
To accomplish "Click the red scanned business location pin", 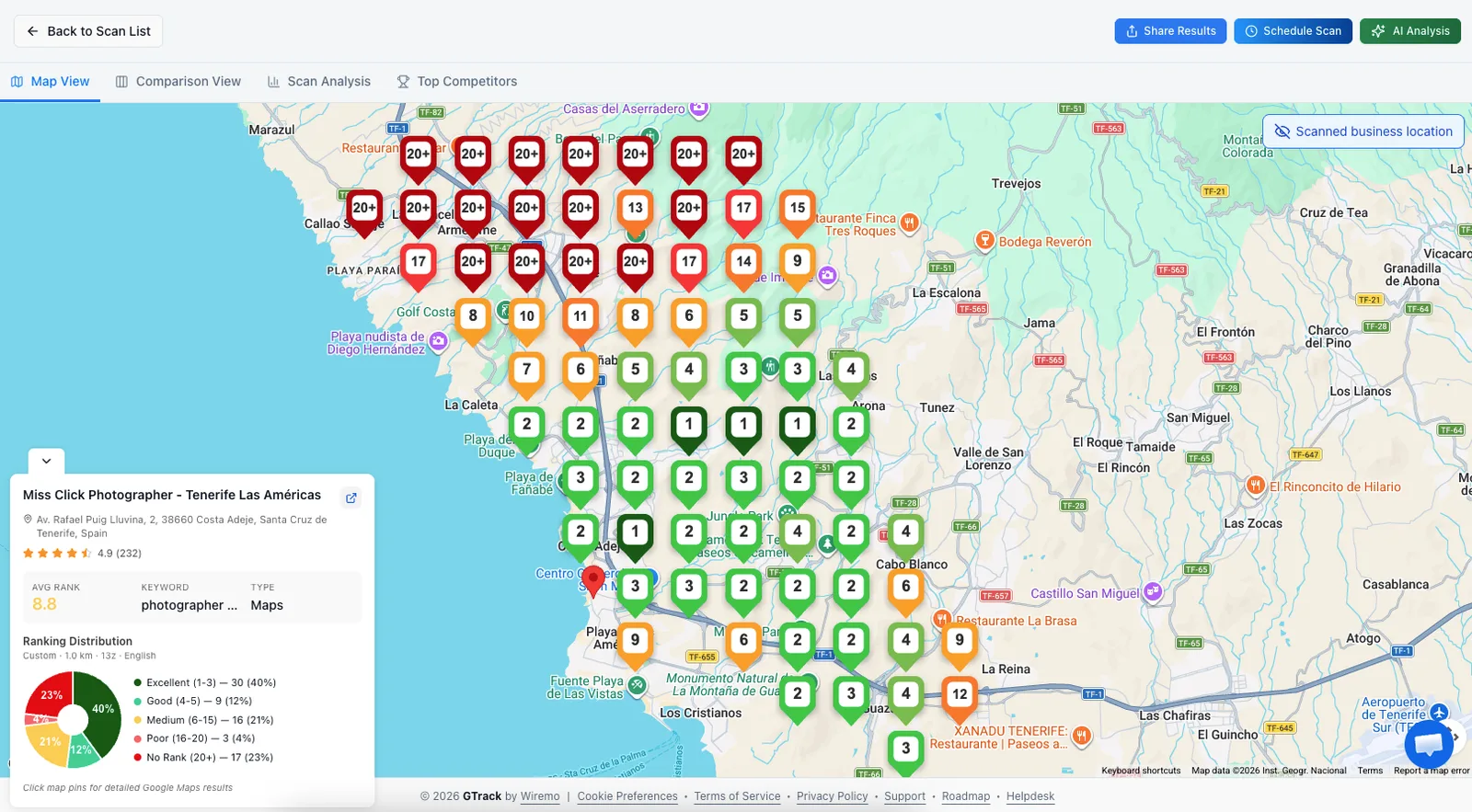I will [x=594, y=581].
